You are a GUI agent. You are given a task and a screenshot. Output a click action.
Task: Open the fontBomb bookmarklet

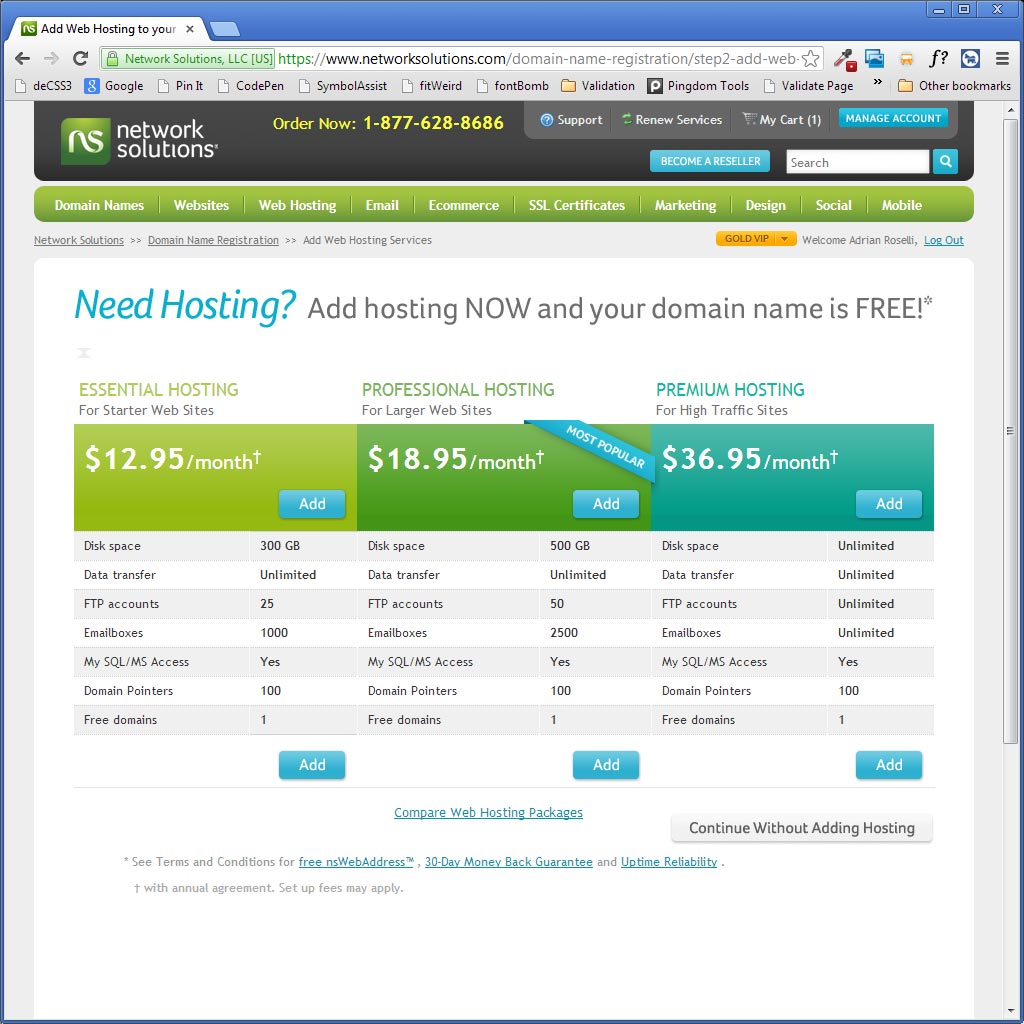(x=512, y=86)
